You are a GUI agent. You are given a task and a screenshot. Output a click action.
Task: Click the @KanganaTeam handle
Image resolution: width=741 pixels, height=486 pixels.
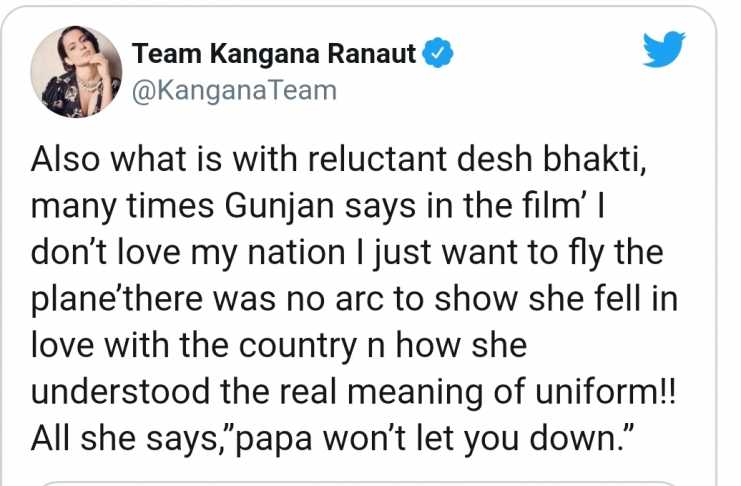tap(234, 90)
